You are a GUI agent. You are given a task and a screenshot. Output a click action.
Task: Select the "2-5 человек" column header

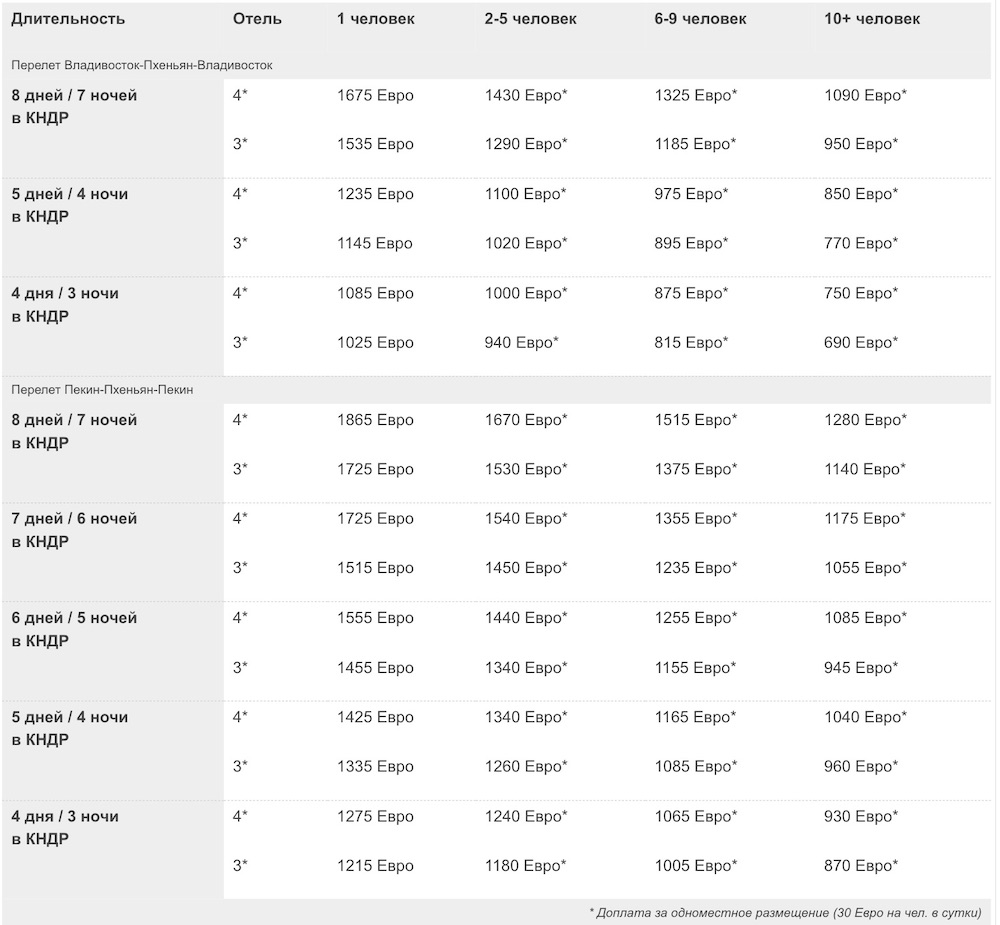click(x=531, y=19)
